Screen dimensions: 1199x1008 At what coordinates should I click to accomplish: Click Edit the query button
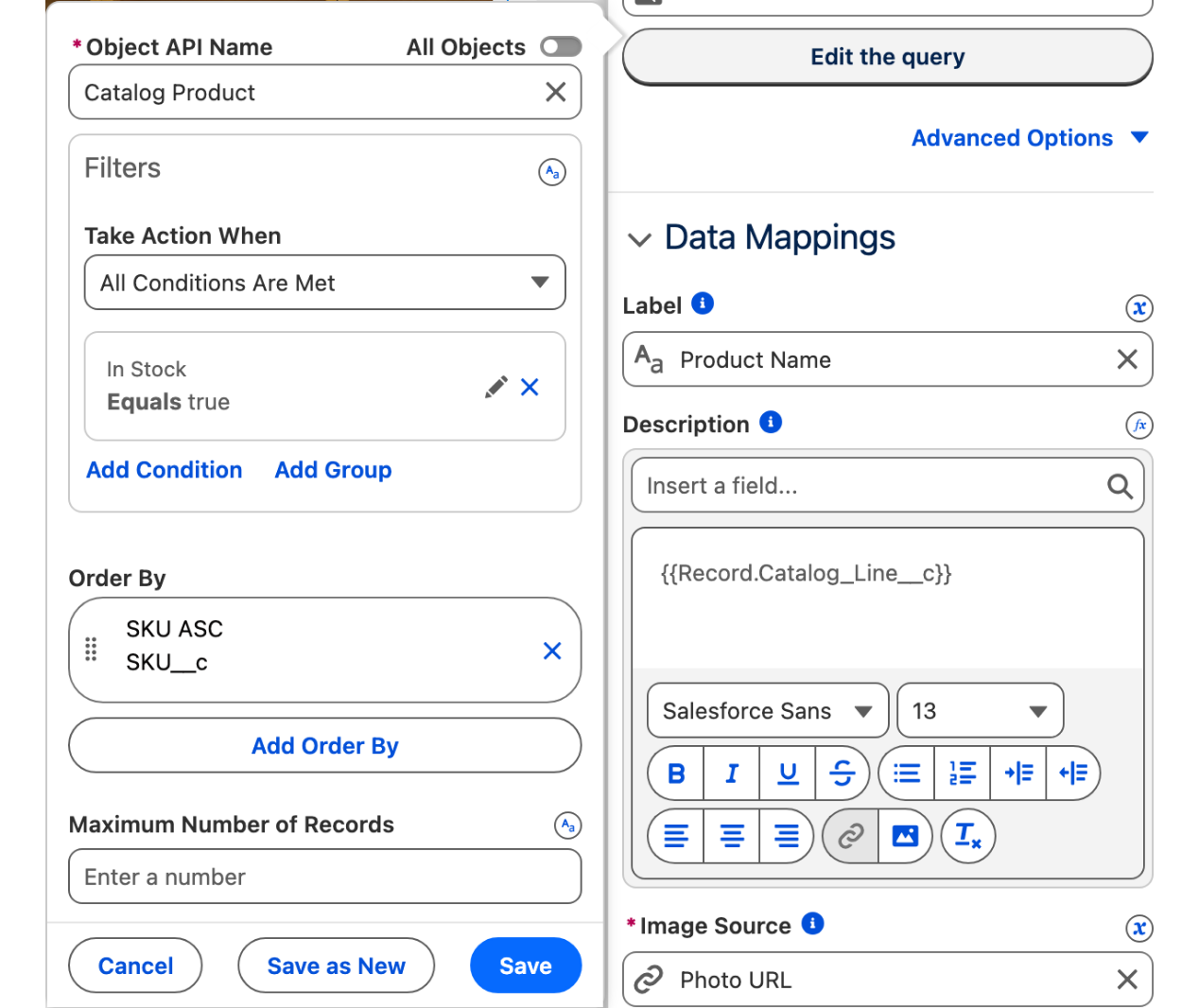[x=888, y=57]
